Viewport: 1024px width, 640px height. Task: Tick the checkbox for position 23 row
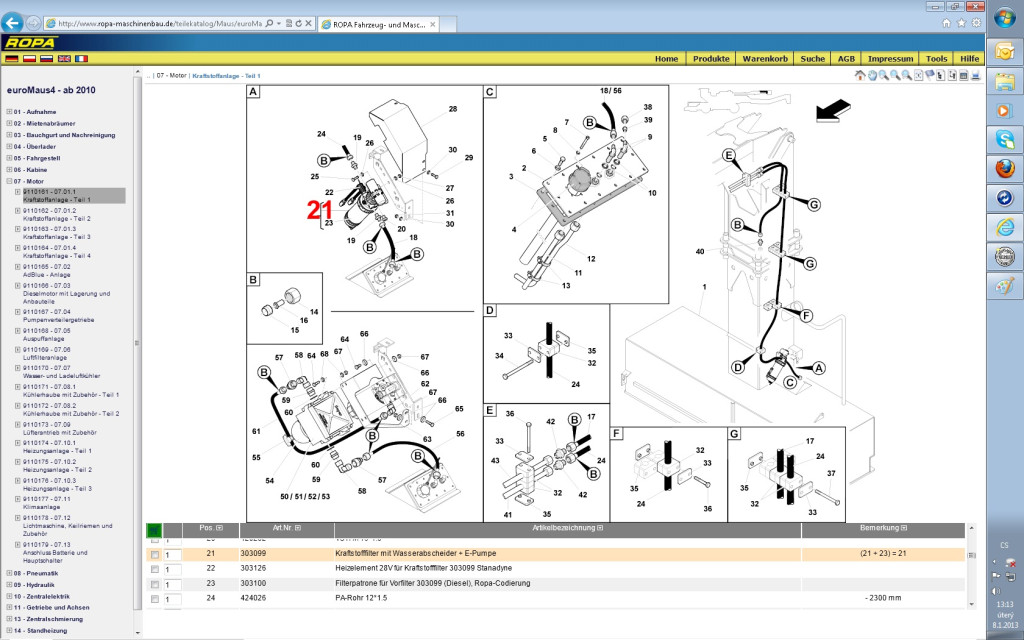155,584
